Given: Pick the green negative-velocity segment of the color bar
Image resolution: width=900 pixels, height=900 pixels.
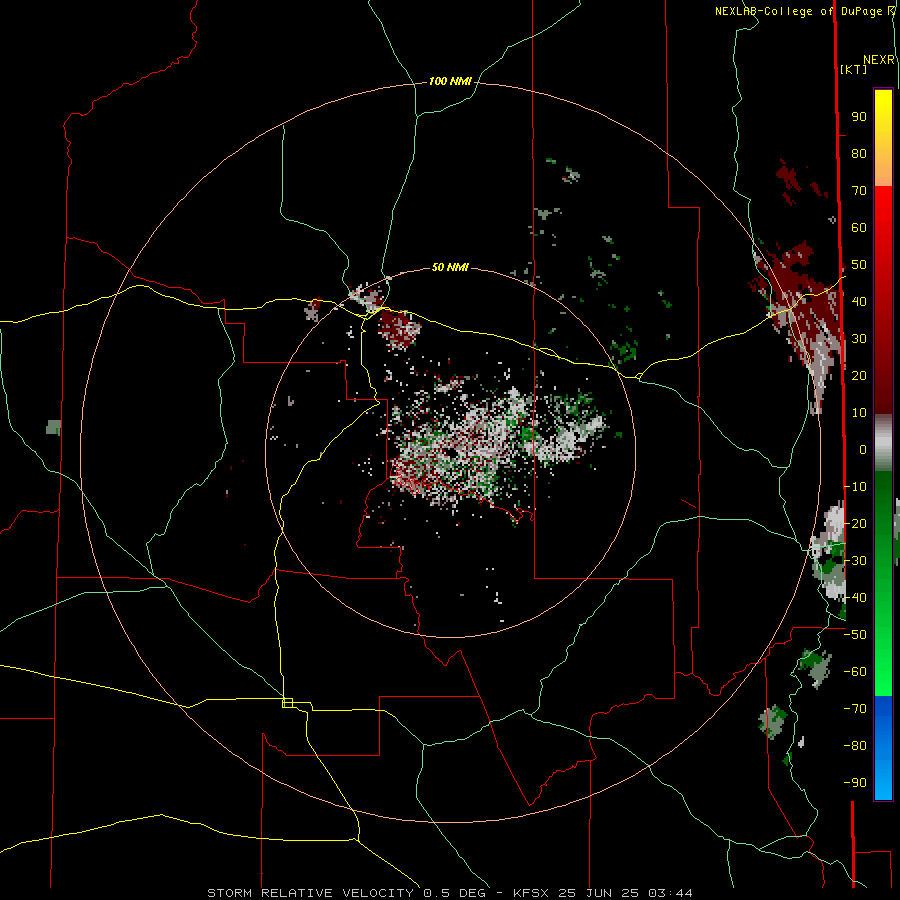Looking at the screenshot, I should tap(883, 584).
